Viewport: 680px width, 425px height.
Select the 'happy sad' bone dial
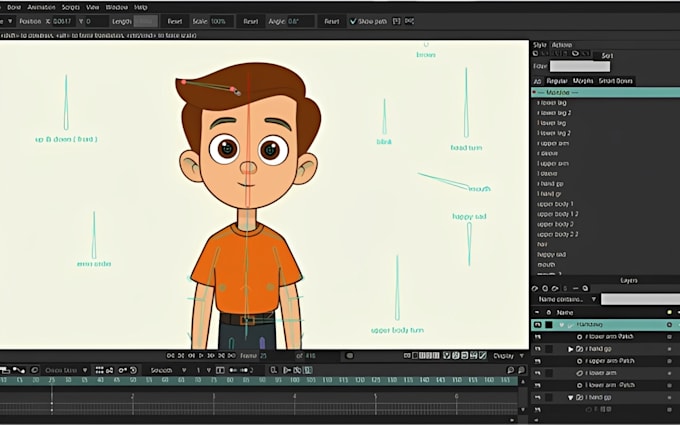click(x=469, y=244)
